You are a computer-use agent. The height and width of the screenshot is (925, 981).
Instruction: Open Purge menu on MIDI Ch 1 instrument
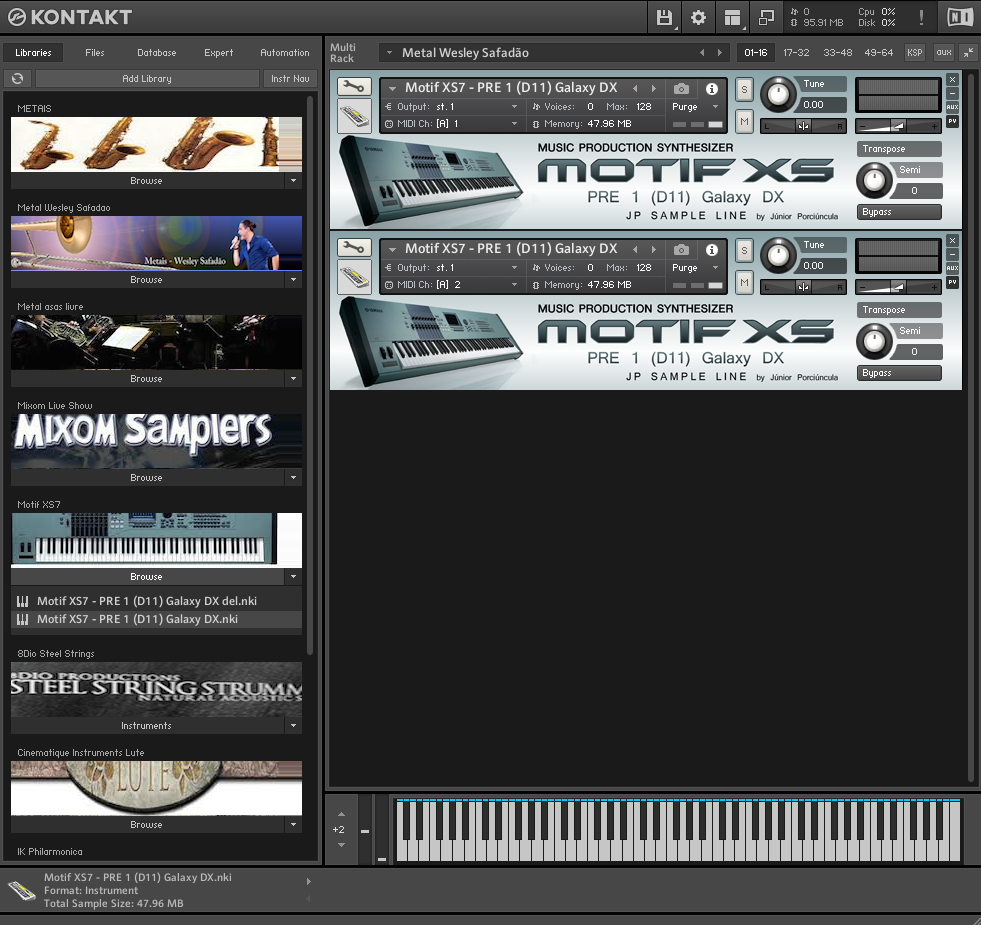pyautogui.click(x=694, y=107)
